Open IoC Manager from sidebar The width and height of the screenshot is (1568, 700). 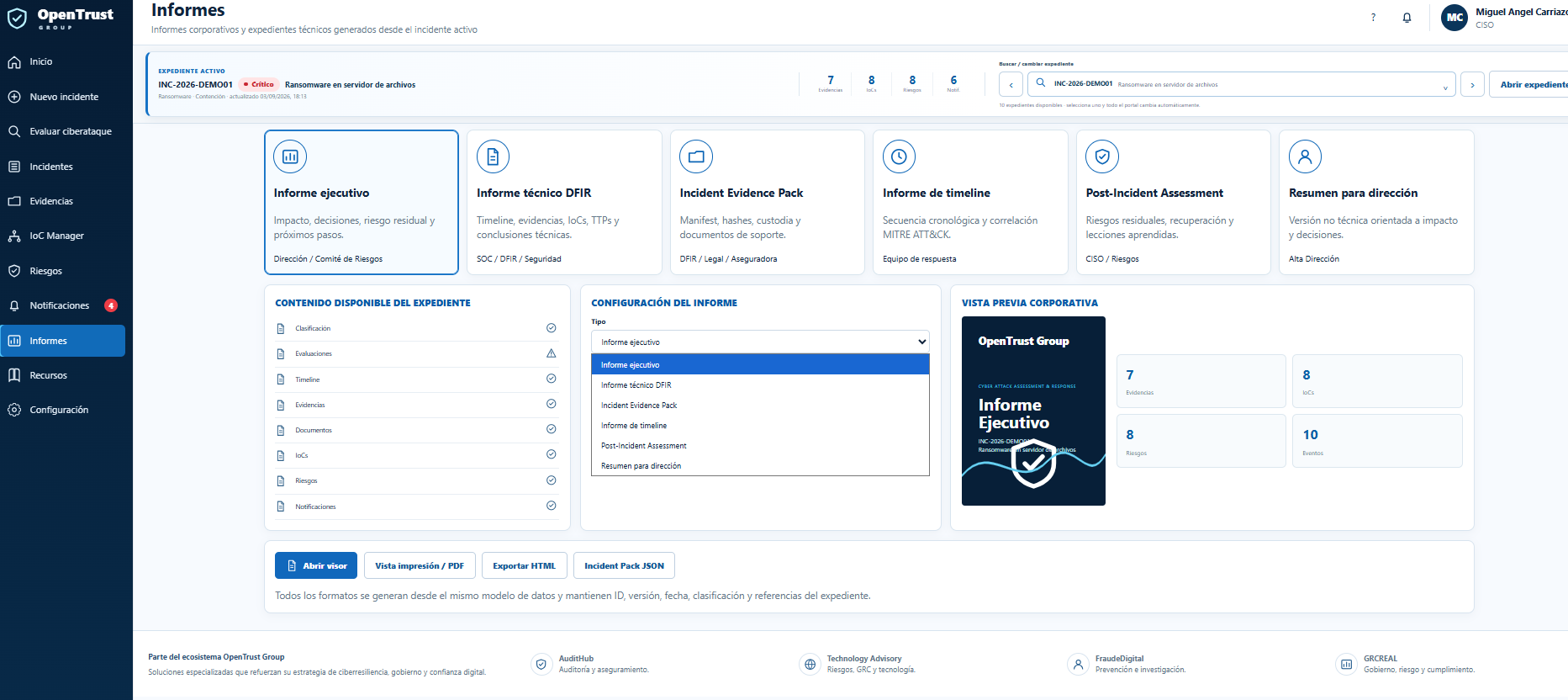click(x=63, y=236)
